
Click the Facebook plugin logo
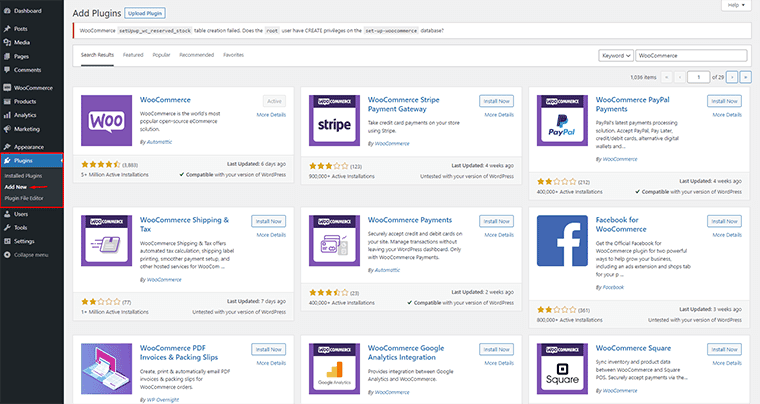tap(562, 241)
